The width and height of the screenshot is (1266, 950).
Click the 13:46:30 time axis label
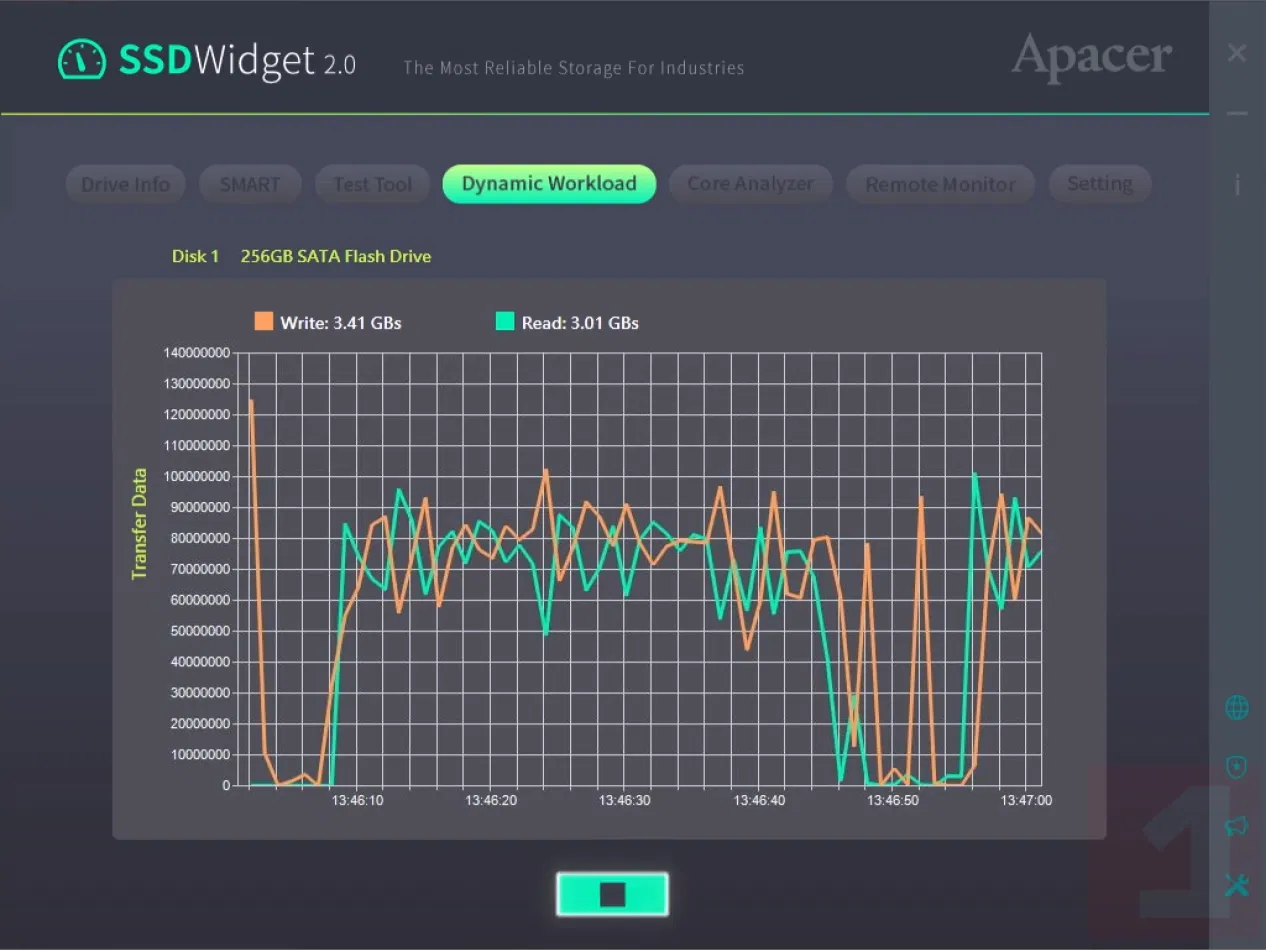(x=625, y=801)
